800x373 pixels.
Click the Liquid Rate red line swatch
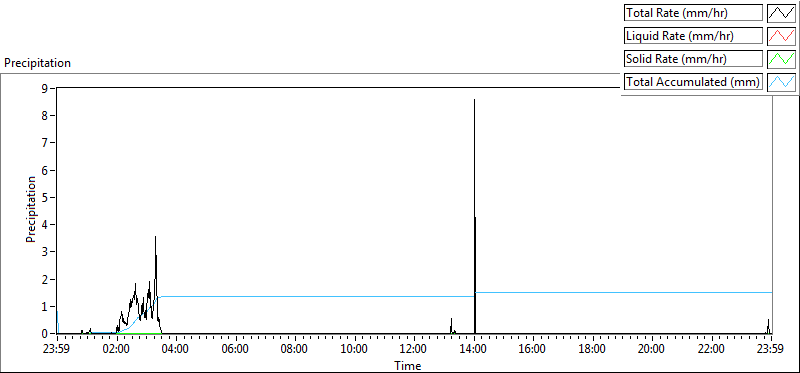coord(782,36)
